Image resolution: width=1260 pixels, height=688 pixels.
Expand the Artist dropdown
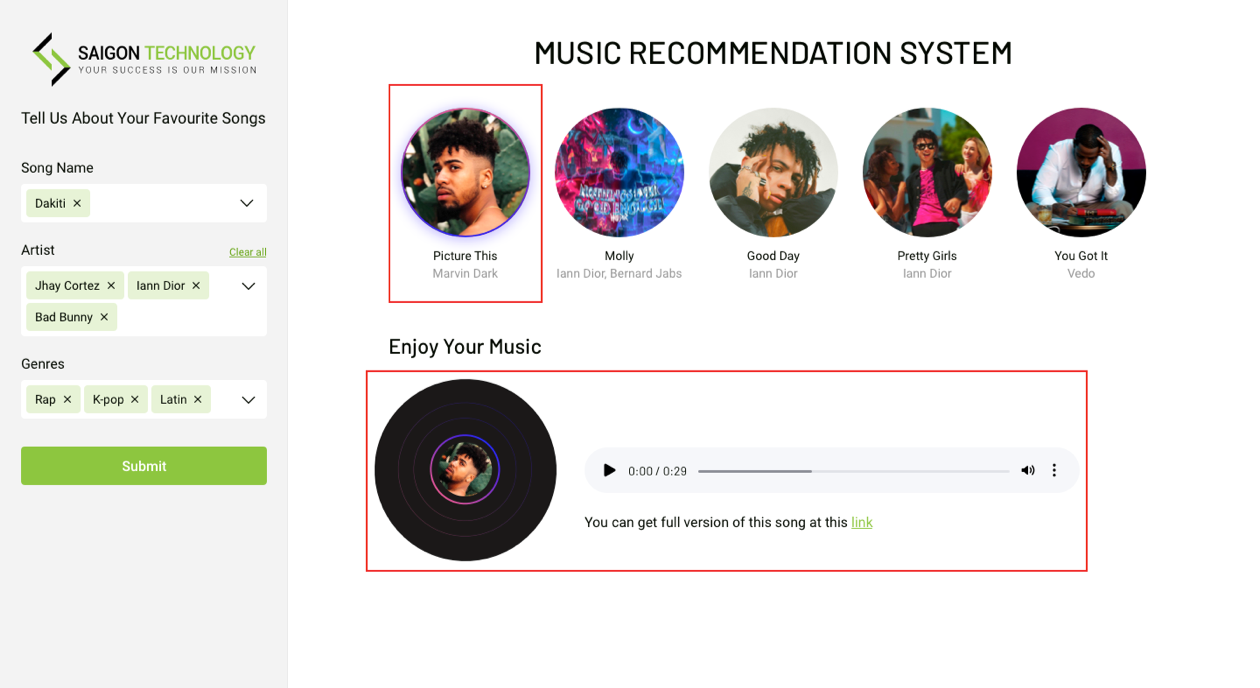click(x=248, y=286)
